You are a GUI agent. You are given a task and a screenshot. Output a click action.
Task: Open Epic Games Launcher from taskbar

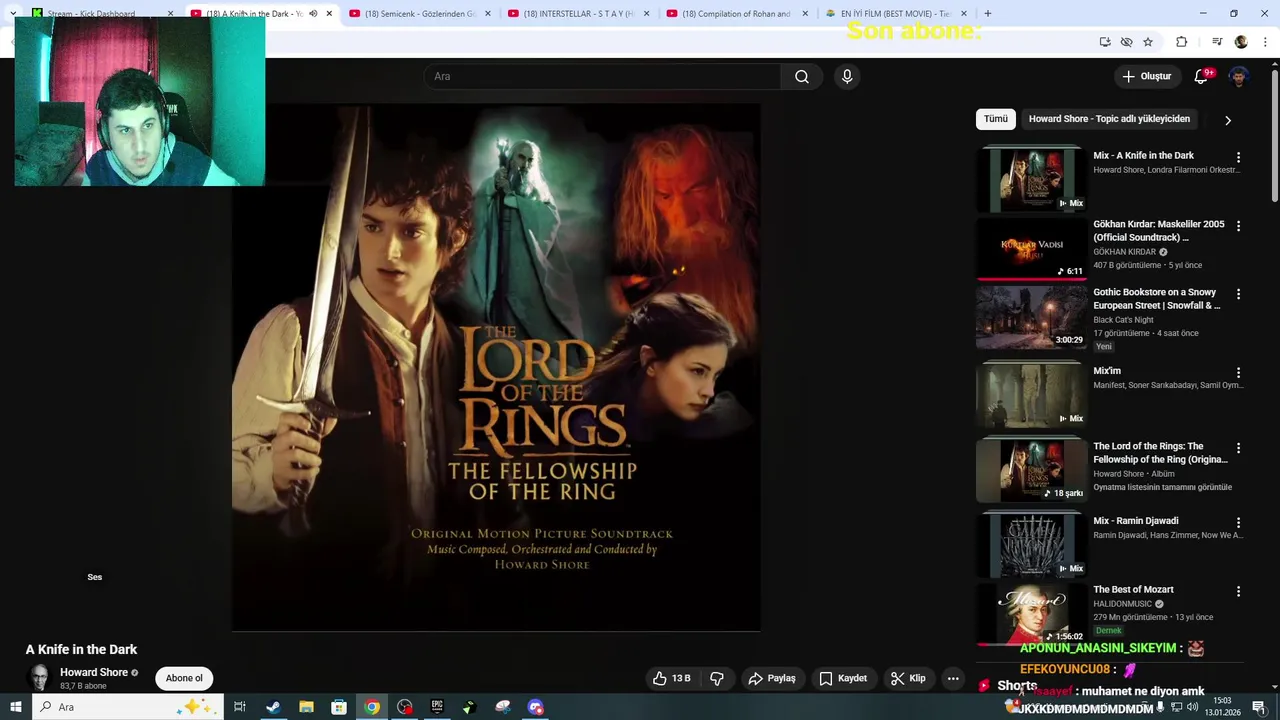click(x=437, y=707)
